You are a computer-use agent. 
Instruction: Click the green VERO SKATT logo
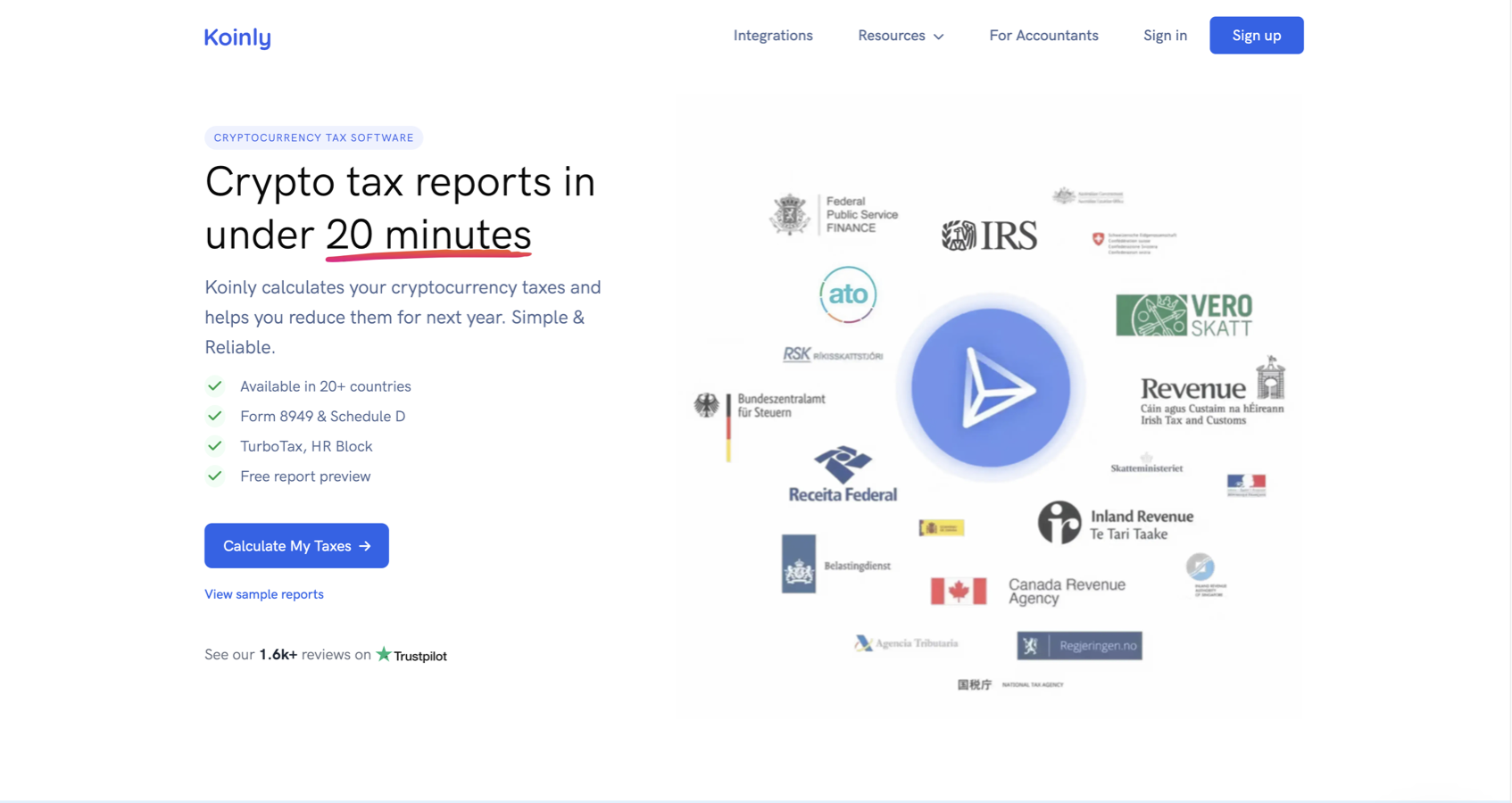[x=1184, y=315]
